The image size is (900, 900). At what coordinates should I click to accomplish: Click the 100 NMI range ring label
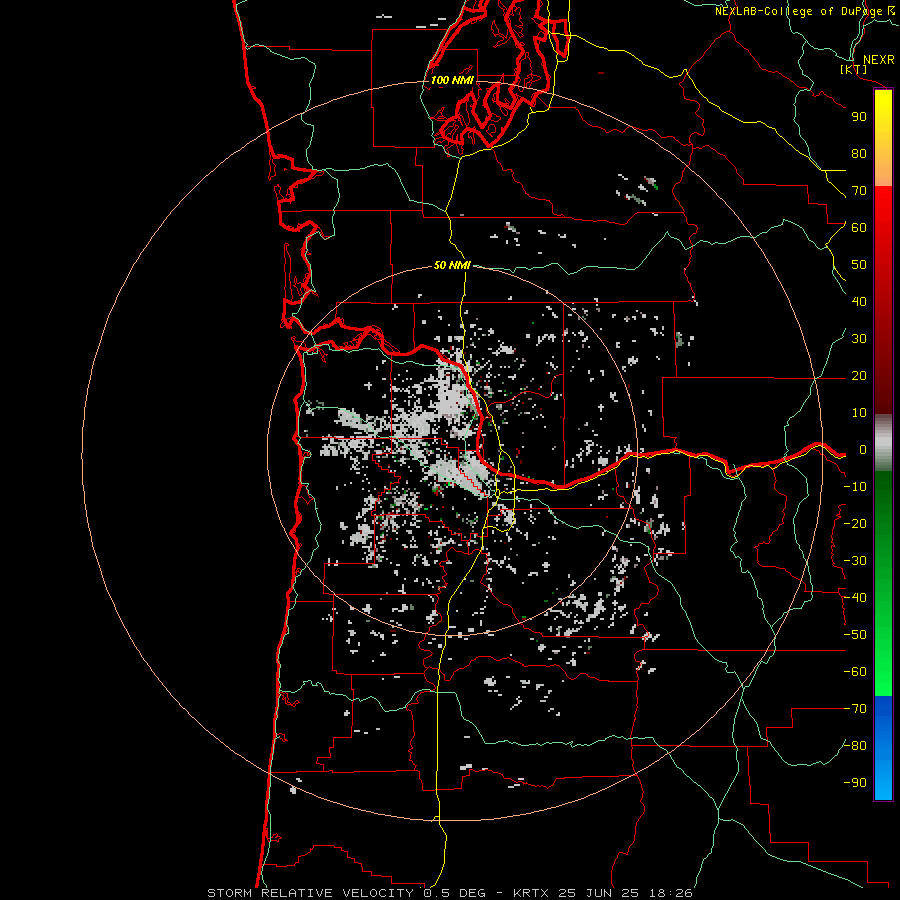click(452, 80)
